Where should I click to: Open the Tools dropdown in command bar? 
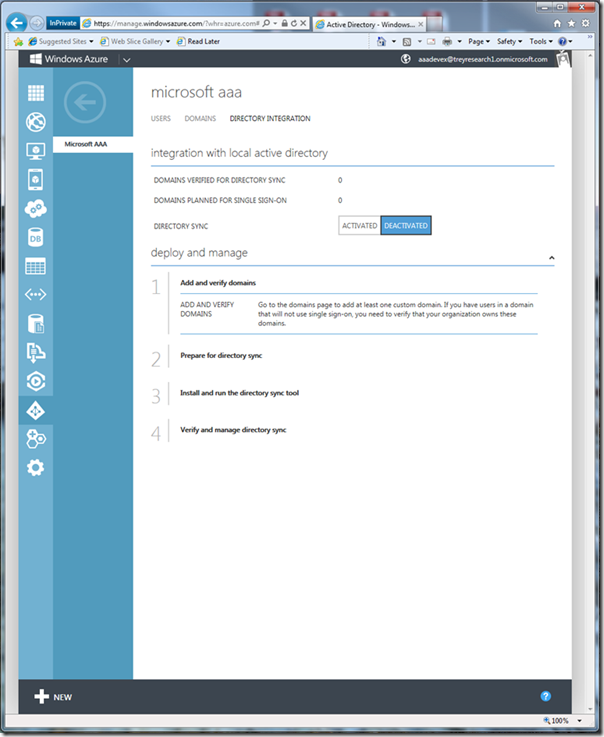(541, 41)
